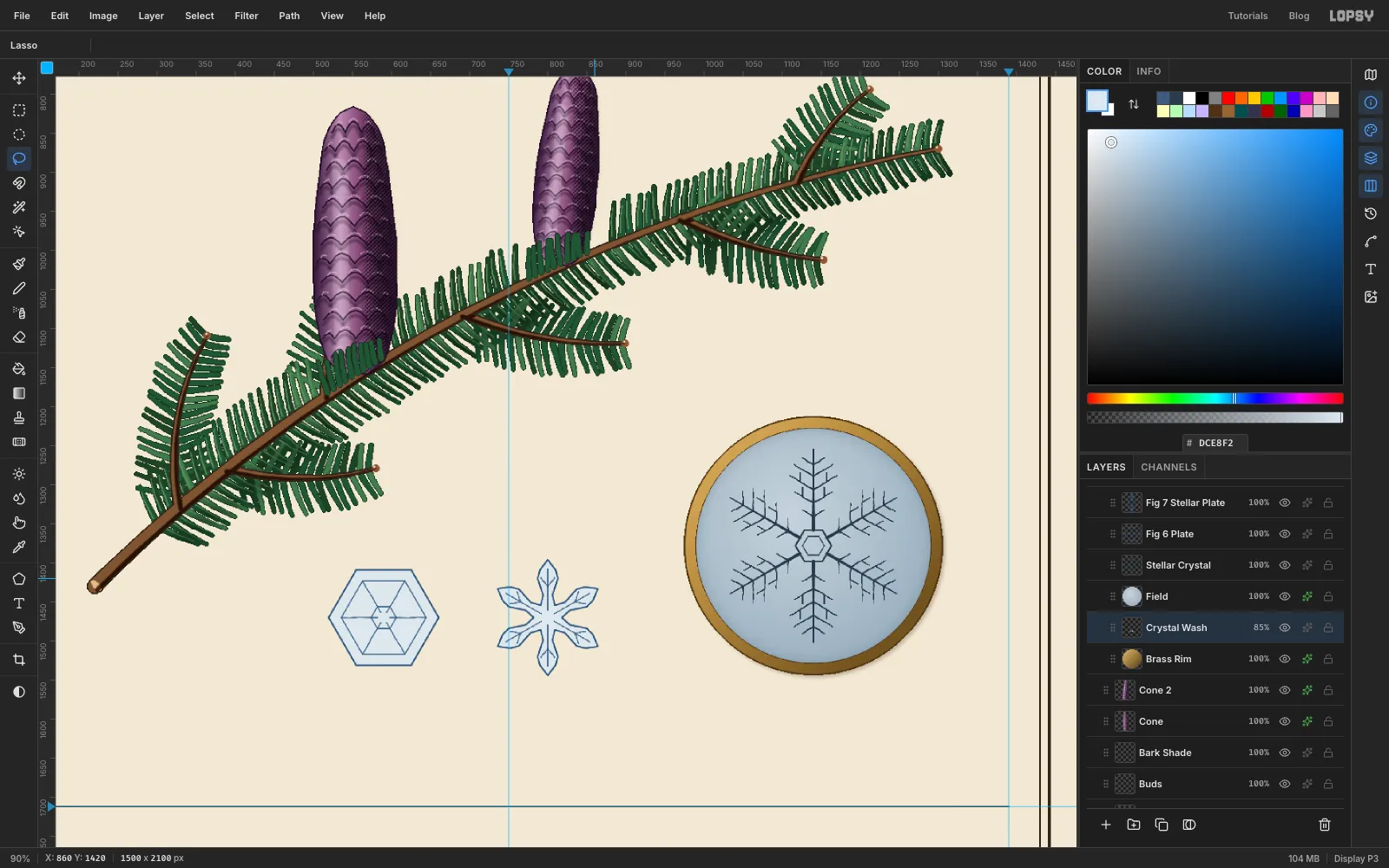Select the Eraser tool

point(19,337)
